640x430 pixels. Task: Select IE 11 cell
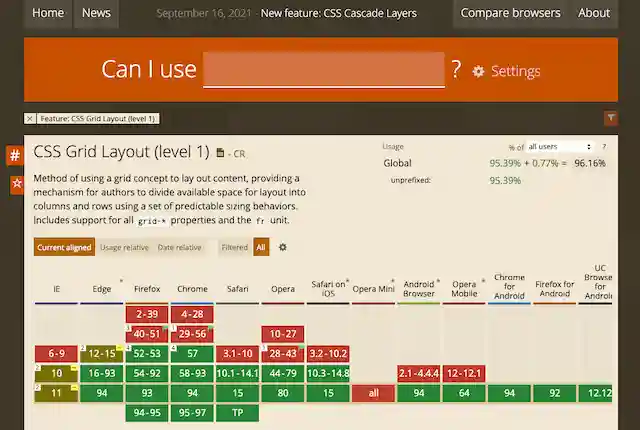coord(56,393)
